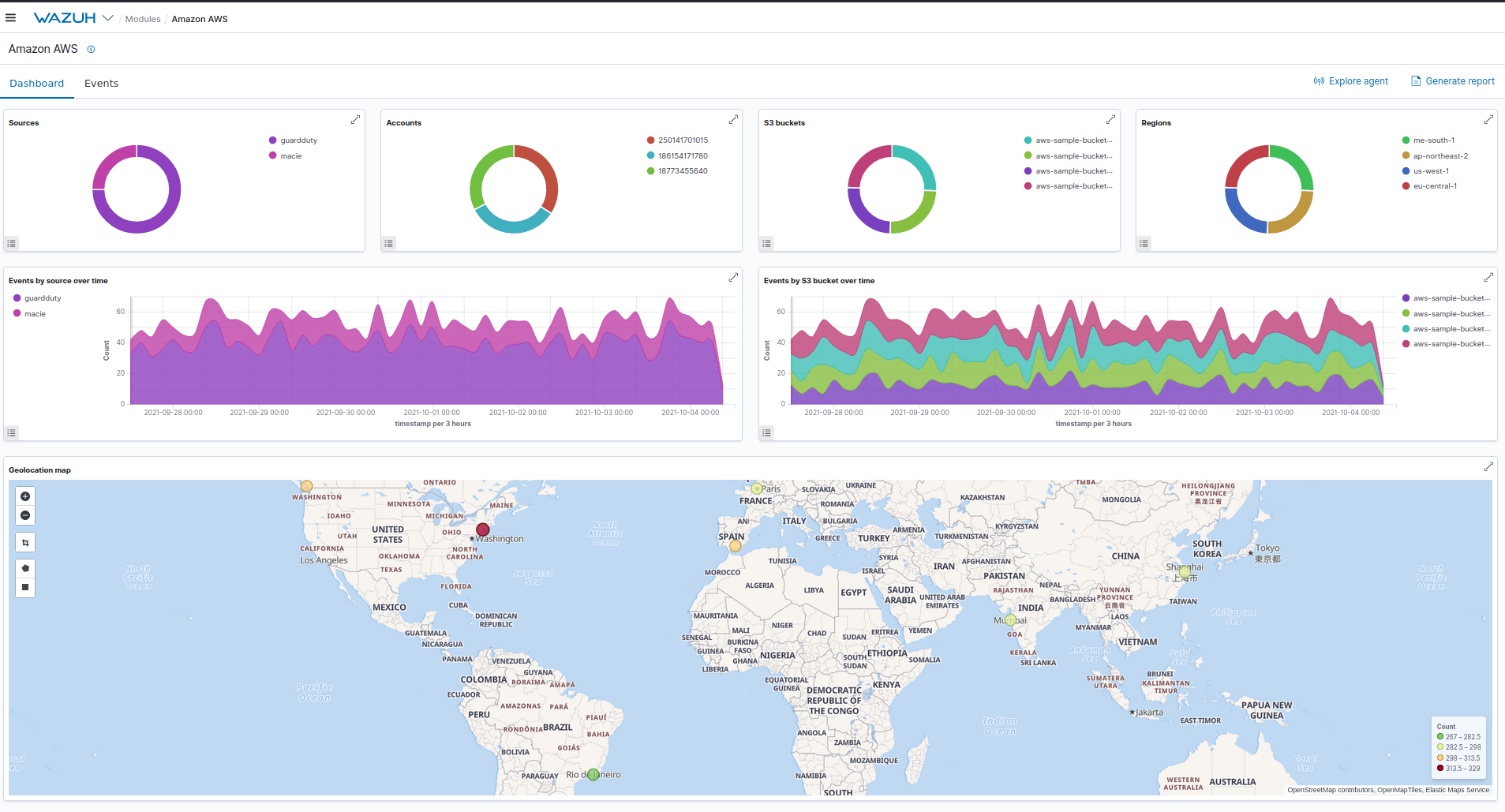Viewport: 1505px width, 812px height.
Task: Open the inspect icon on the Accounts chart
Action: point(388,243)
